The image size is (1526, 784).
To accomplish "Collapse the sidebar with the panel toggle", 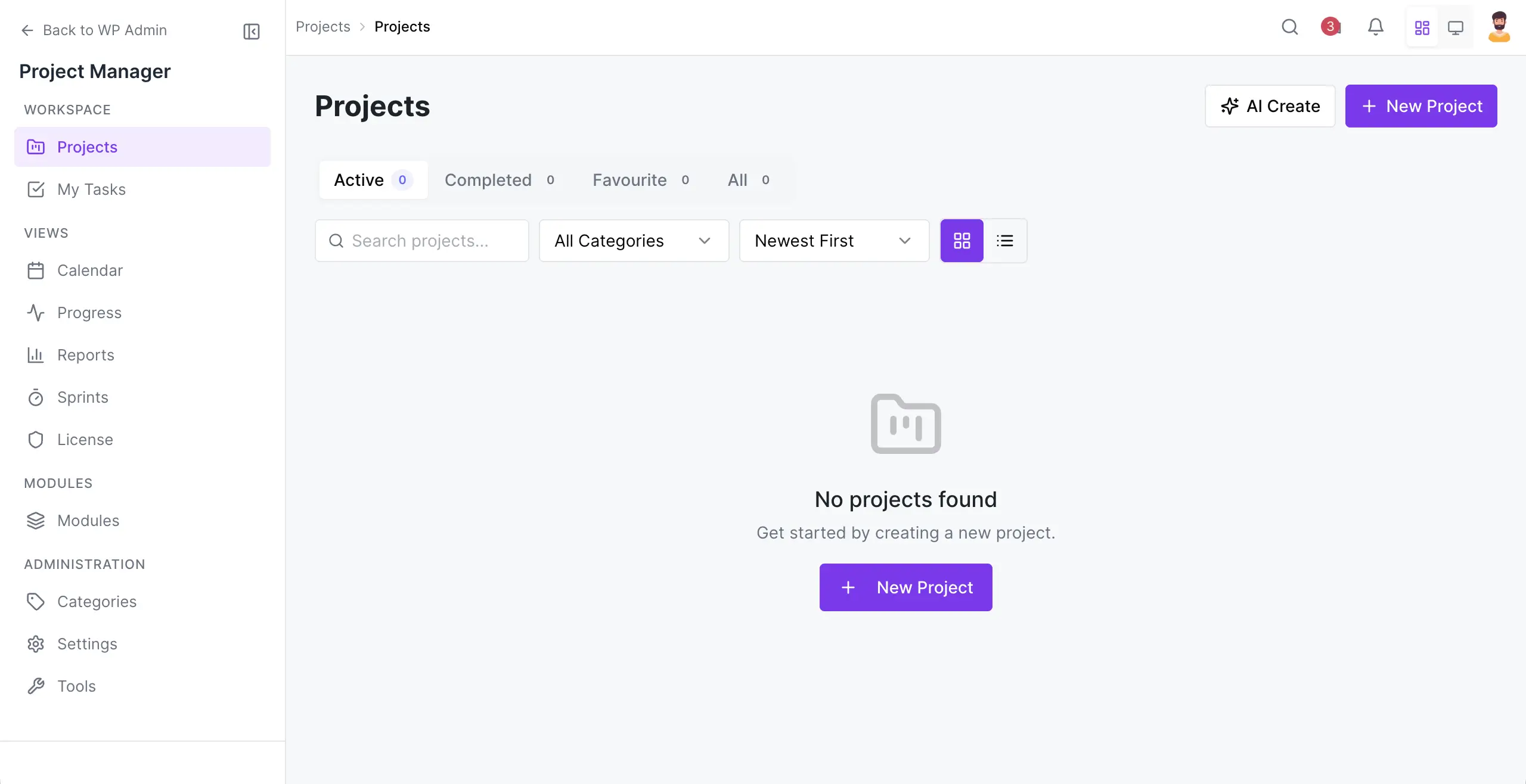I will (251, 31).
